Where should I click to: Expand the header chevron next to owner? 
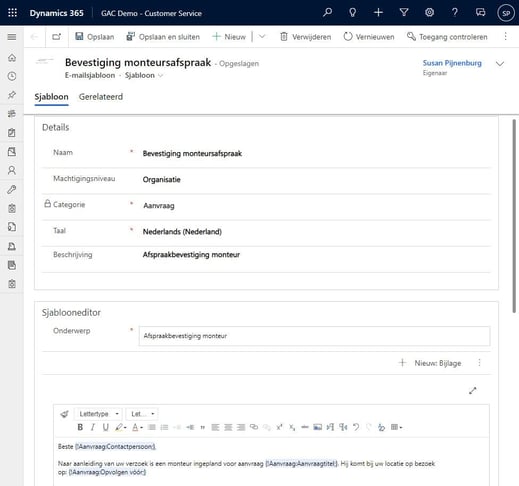(x=500, y=64)
